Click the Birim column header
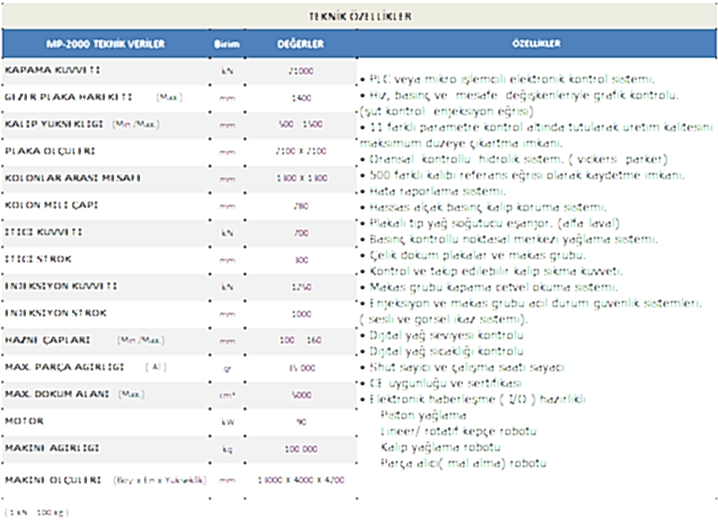The width and height of the screenshot is (718, 521). coord(227,45)
